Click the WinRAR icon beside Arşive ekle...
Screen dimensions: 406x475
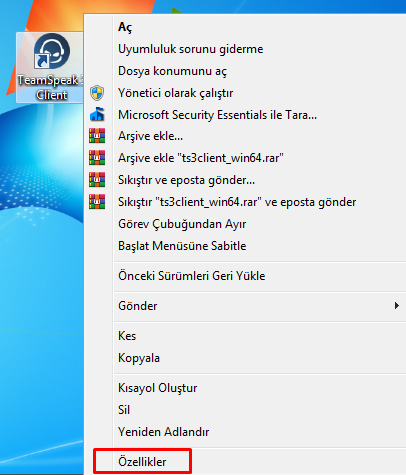[97, 136]
